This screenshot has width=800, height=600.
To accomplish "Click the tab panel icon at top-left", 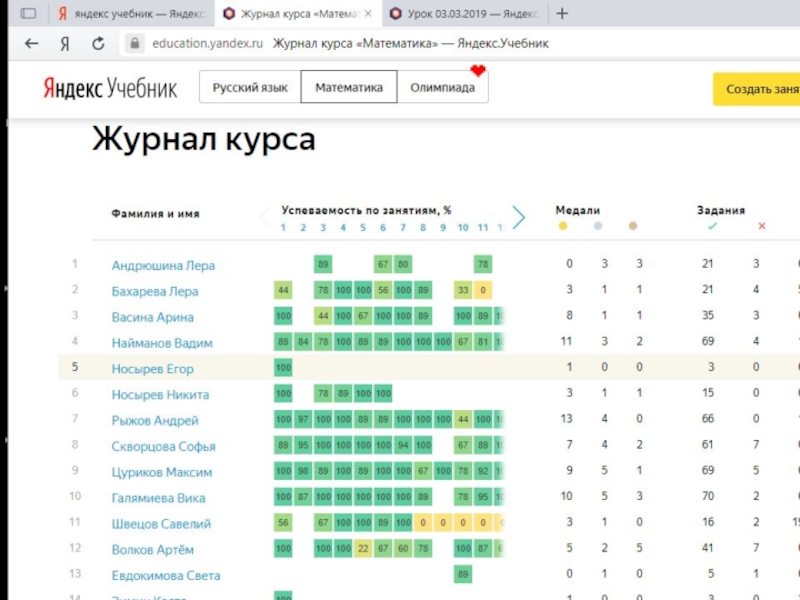I will coord(28,14).
